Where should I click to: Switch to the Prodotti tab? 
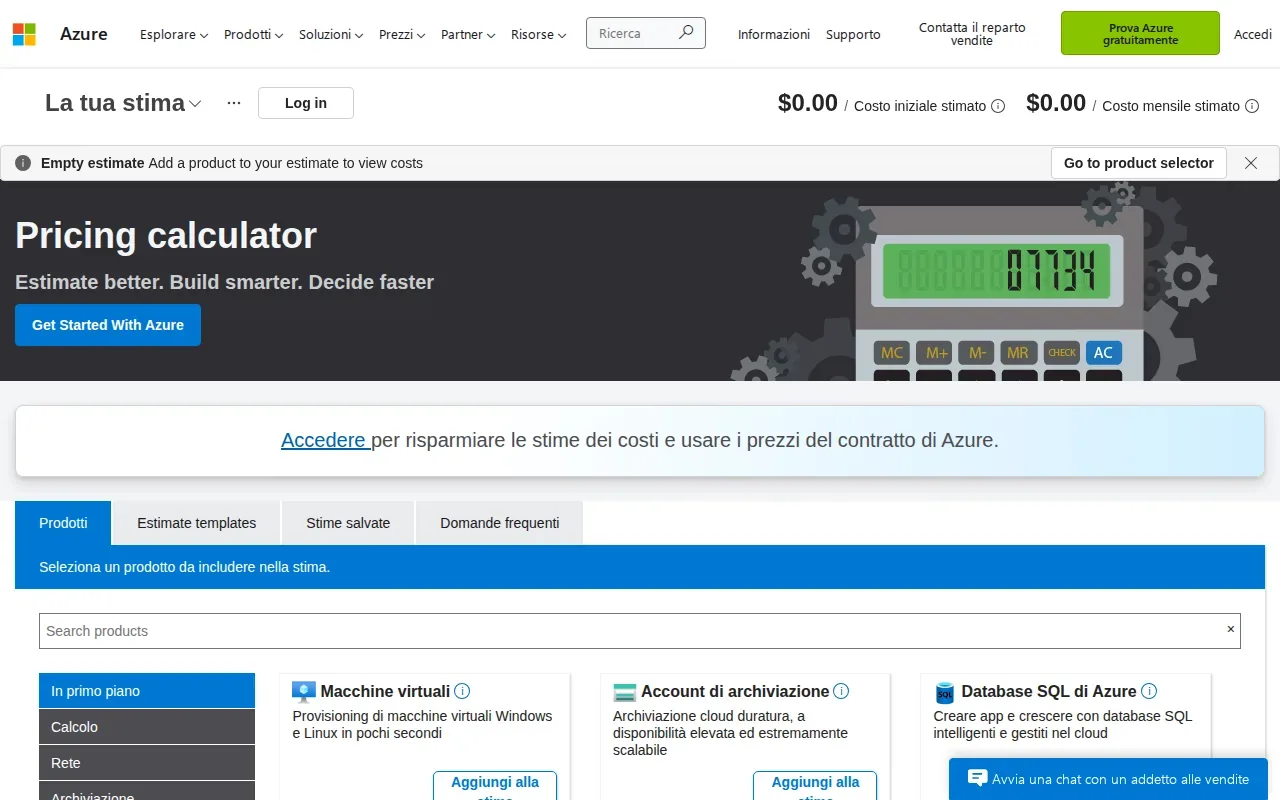(x=63, y=523)
